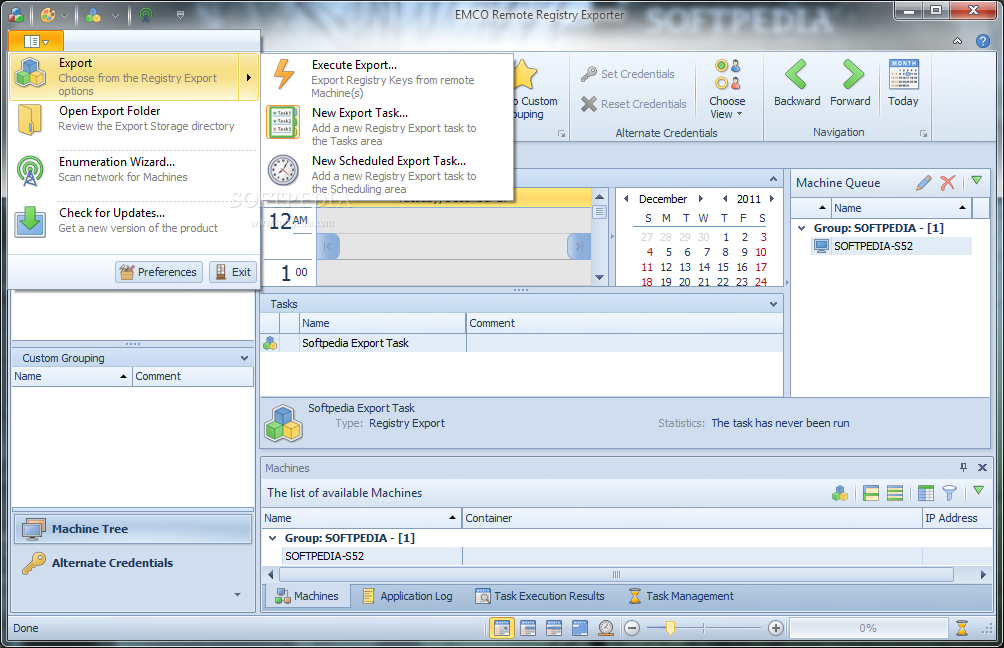Open help with the question mark icon
The width and height of the screenshot is (1004, 648).
983,41
